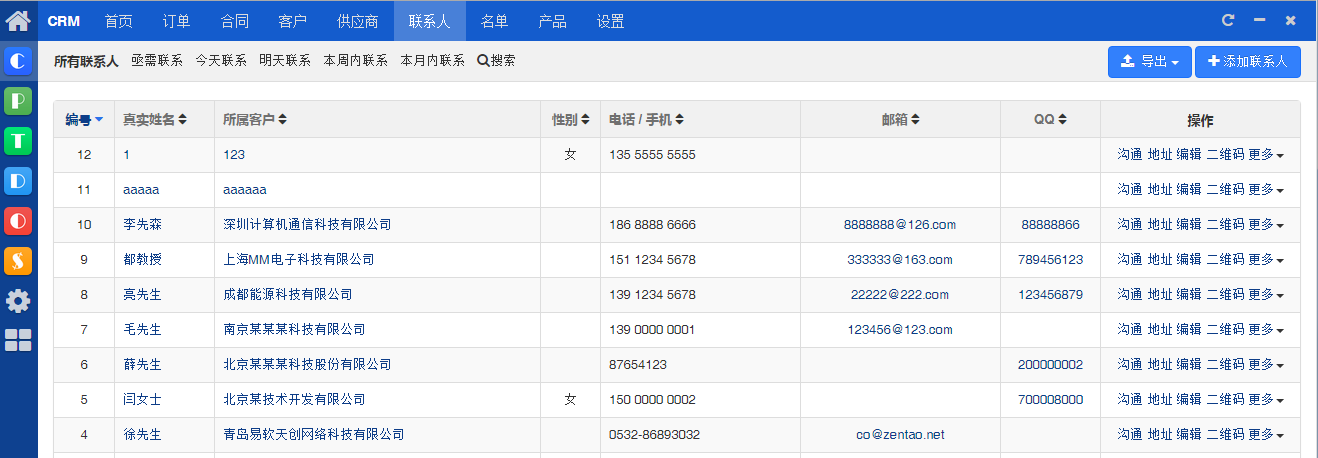Open the 设置 tab

point(610,21)
